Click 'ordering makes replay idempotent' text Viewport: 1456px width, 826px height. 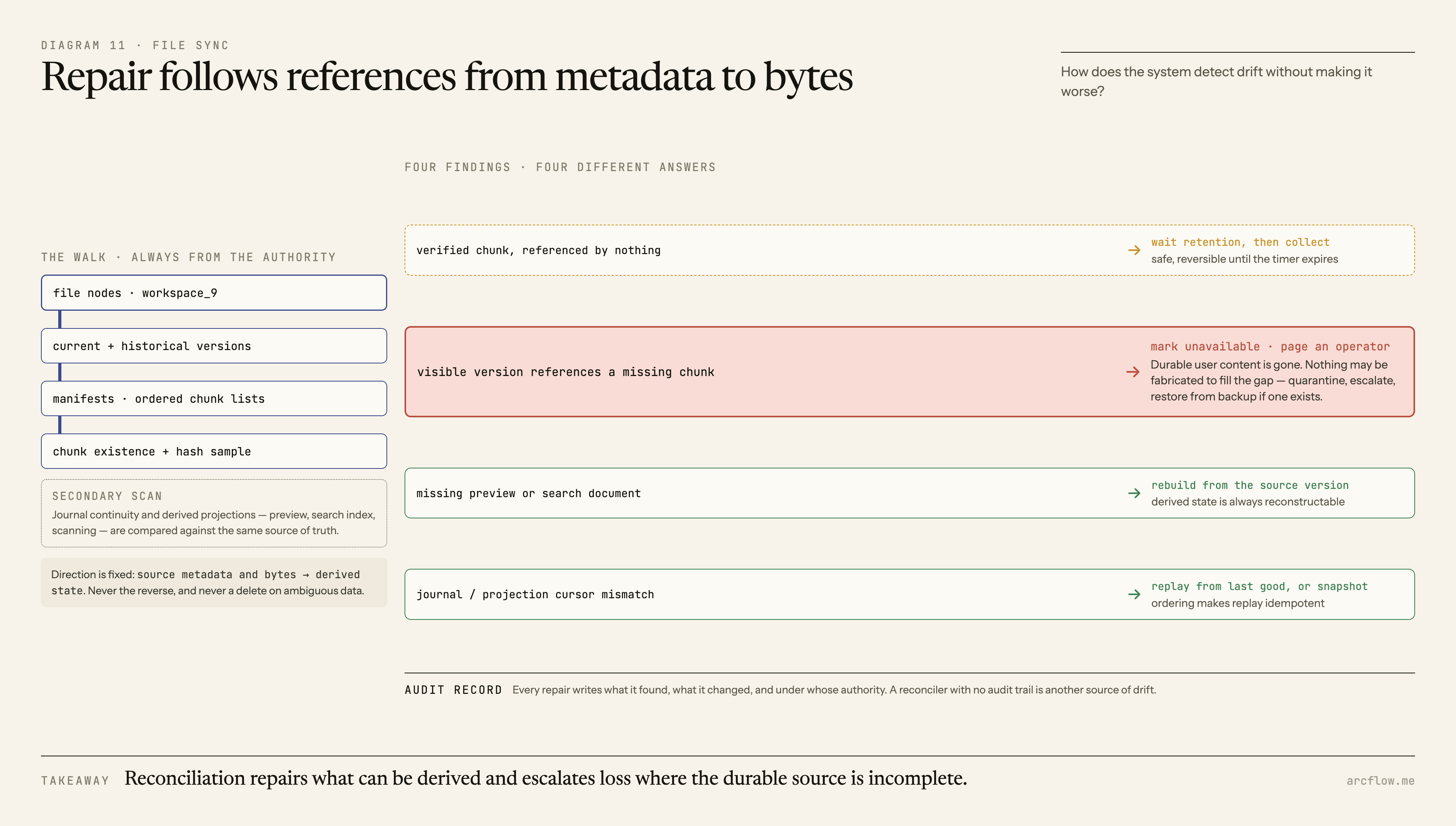click(x=1238, y=603)
